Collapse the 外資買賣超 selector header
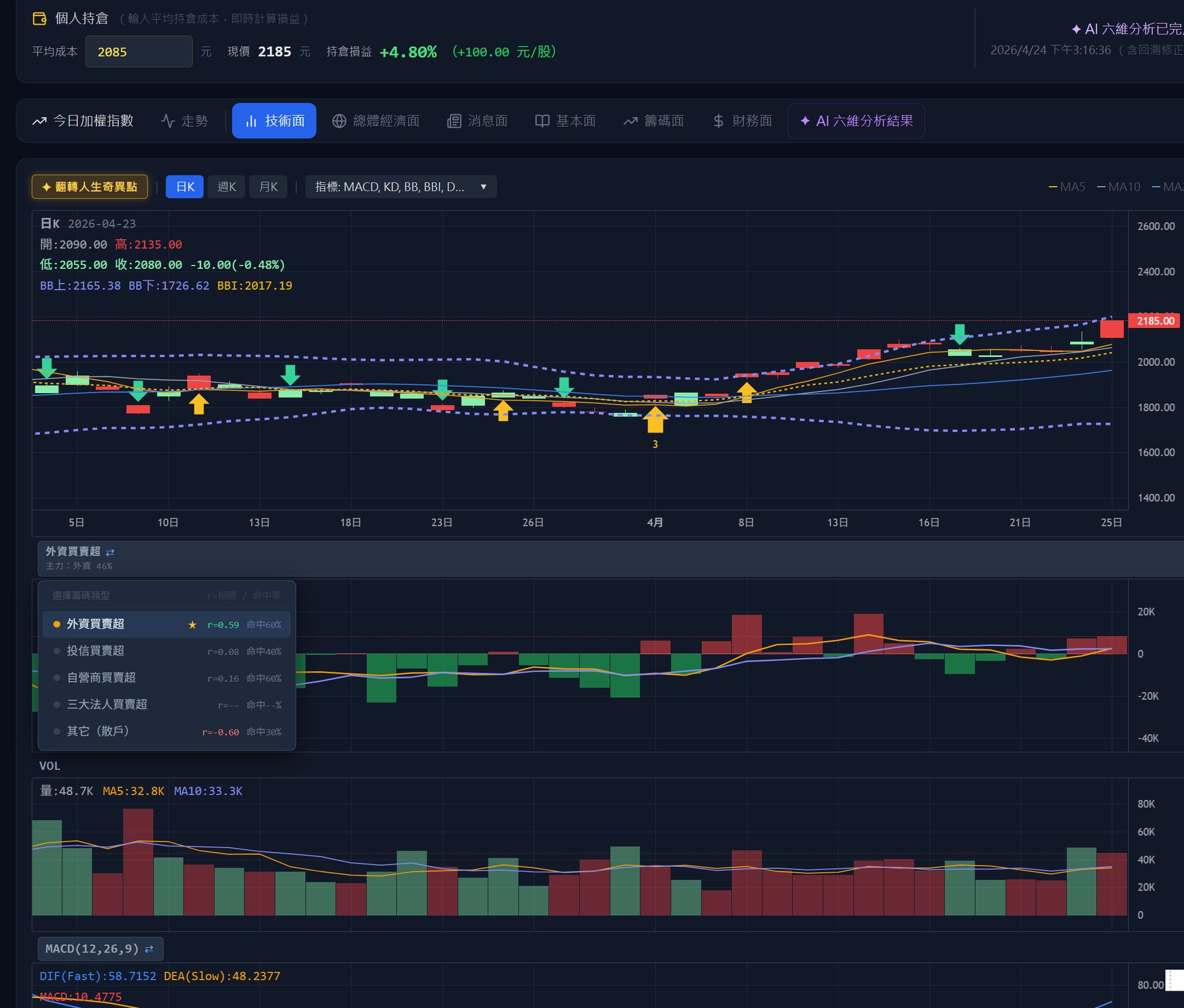This screenshot has height=1008, width=1184. point(610,559)
